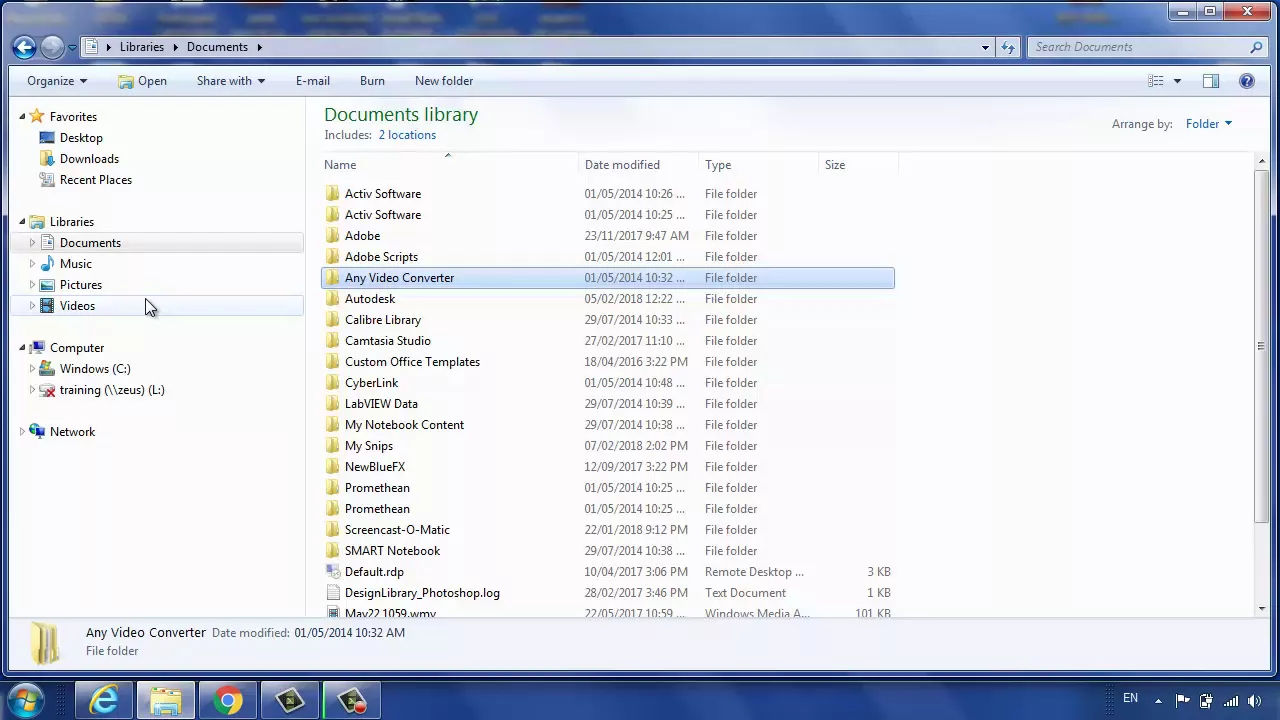
Task: Launch Google Chrome from the taskbar
Action: pos(228,700)
